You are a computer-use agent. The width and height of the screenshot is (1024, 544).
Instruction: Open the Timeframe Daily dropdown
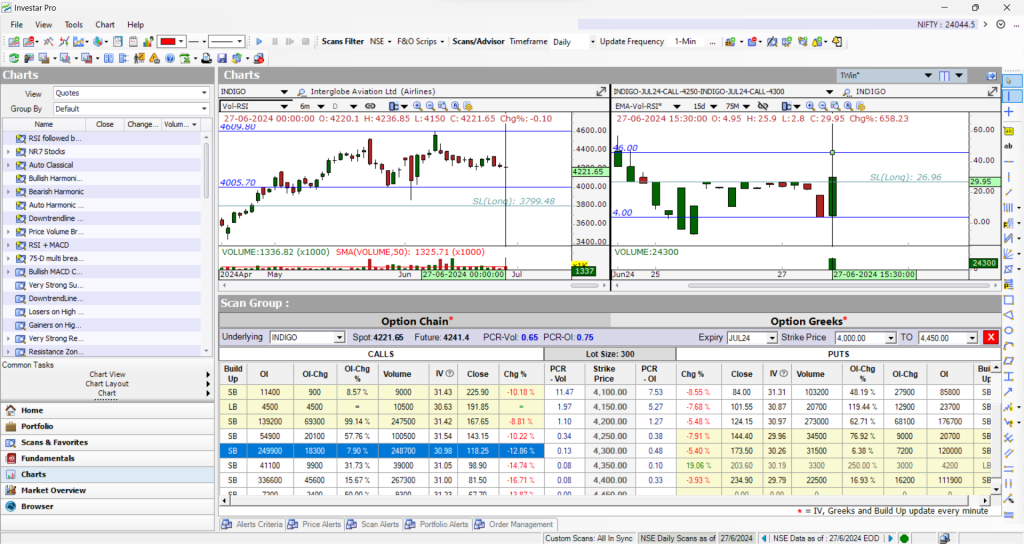[x=592, y=41]
